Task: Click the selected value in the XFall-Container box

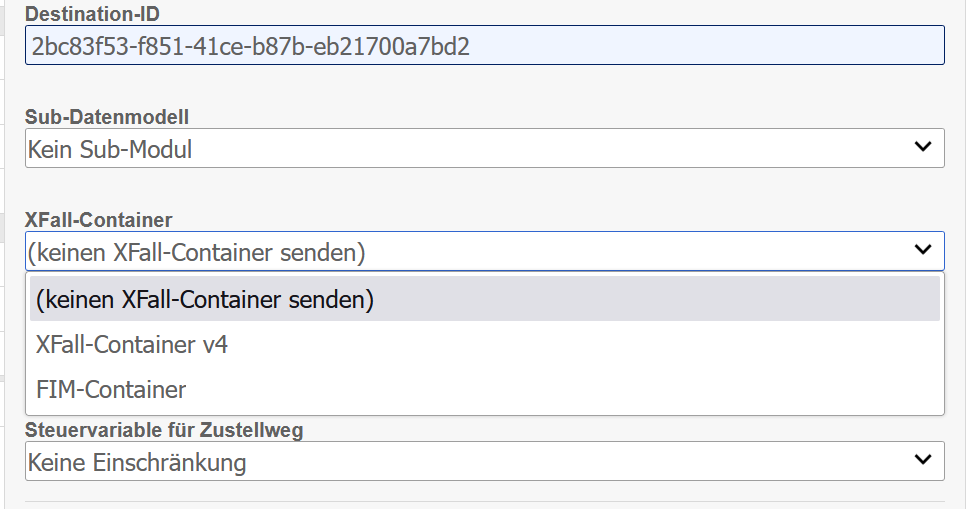Action: [197, 252]
